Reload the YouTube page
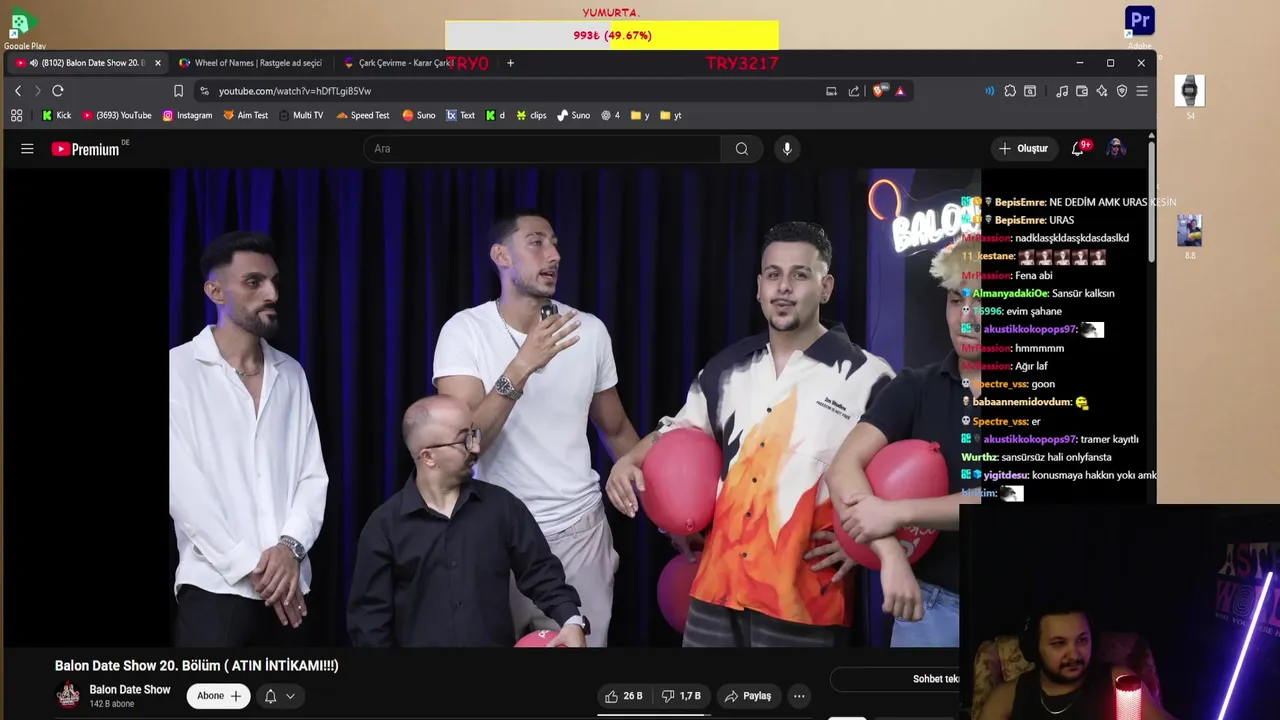Viewport: 1280px width, 720px height. (x=58, y=91)
